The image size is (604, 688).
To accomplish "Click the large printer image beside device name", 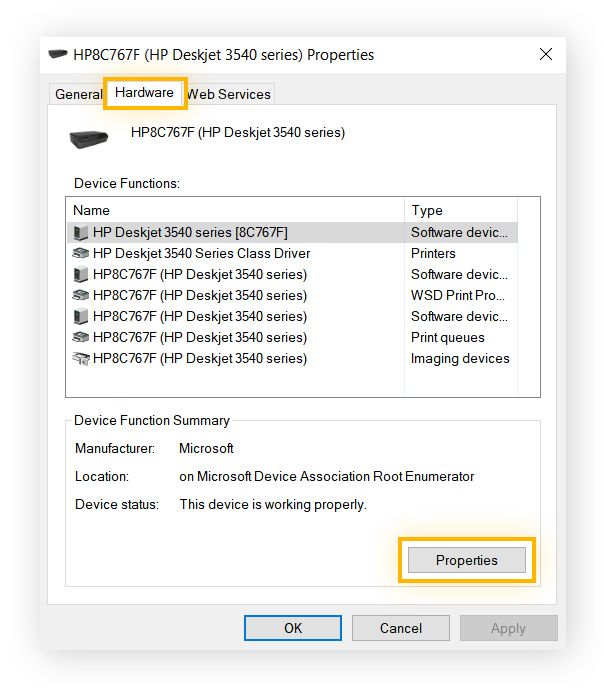I will pyautogui.click(x=89, y=139).
